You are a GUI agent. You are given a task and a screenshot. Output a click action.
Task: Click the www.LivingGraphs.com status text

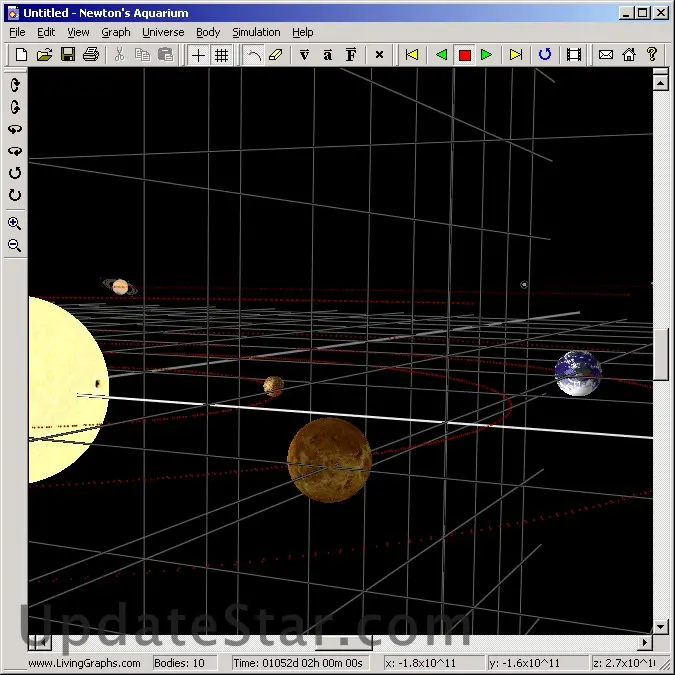(x=84, y=663)
